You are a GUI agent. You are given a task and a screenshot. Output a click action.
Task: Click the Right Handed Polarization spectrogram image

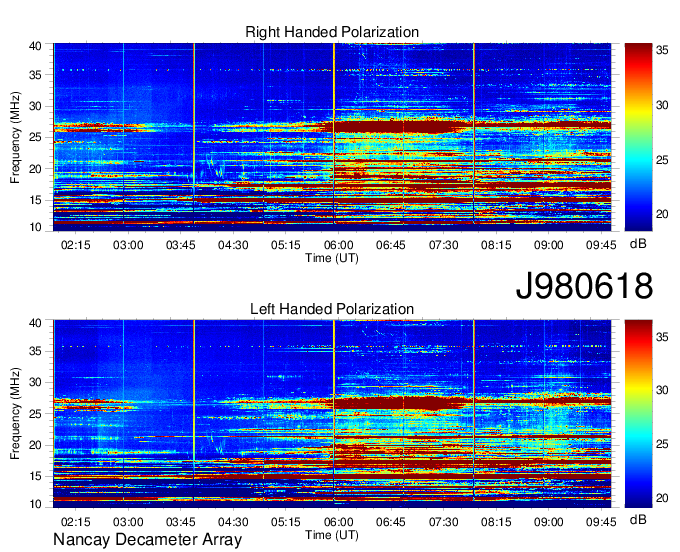332,137
